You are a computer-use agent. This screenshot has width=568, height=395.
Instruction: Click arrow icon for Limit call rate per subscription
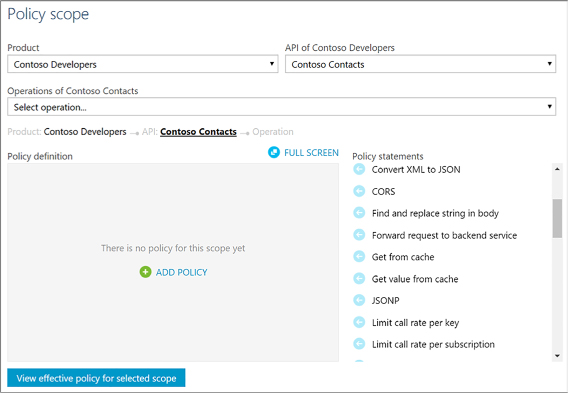coord(359,344)
